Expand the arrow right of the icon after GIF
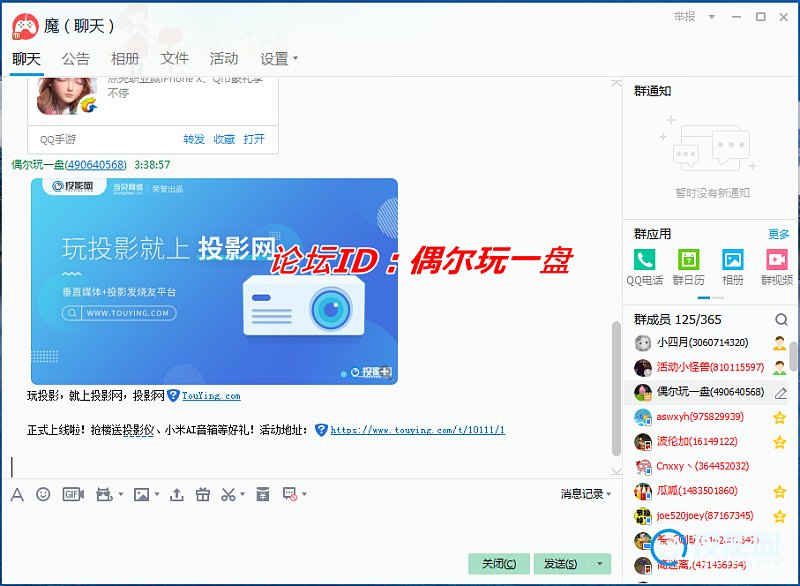The image size is (800, 586). click(x=120, y=494)
